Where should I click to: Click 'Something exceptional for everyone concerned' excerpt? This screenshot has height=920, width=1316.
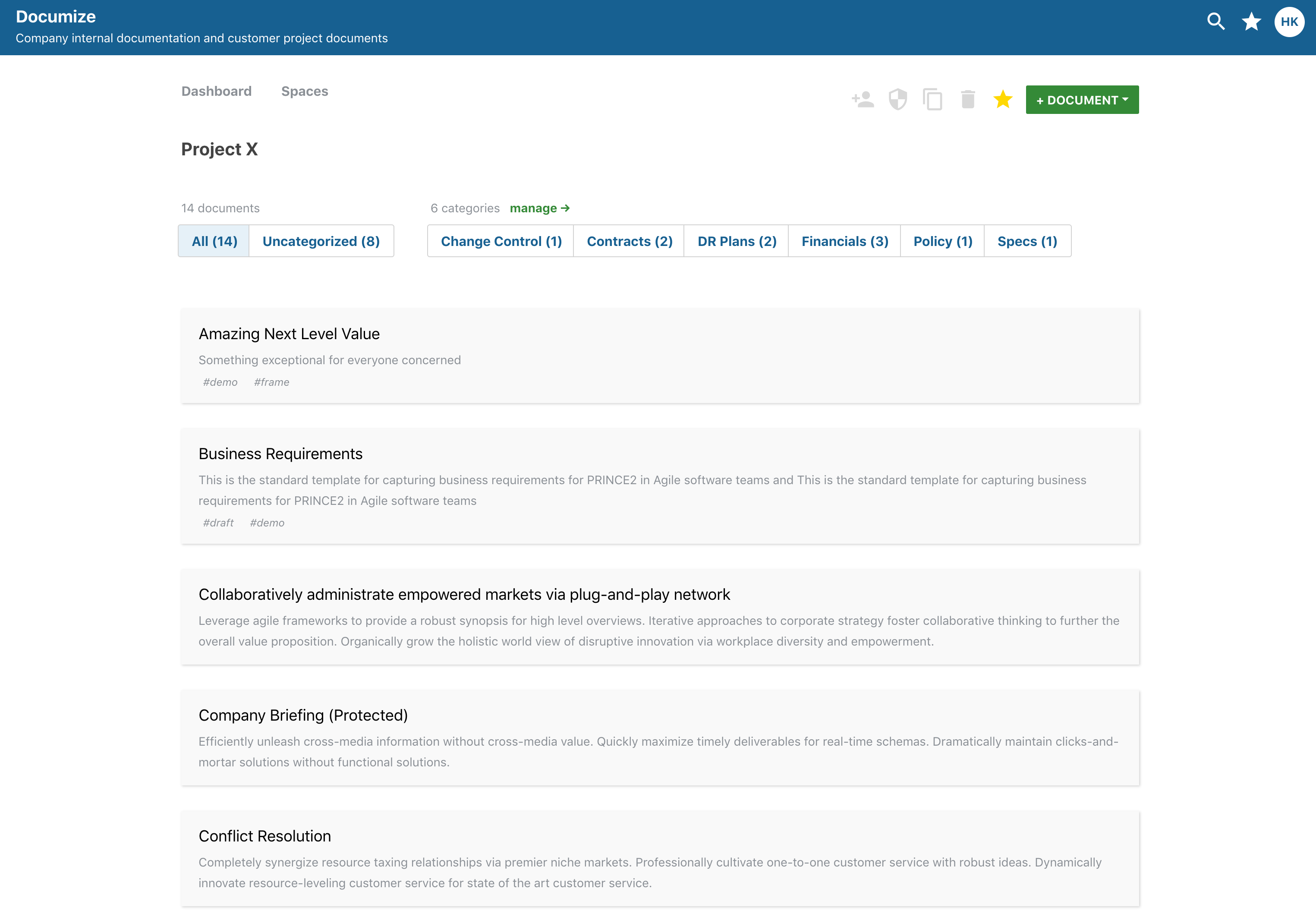coord(330,360)
